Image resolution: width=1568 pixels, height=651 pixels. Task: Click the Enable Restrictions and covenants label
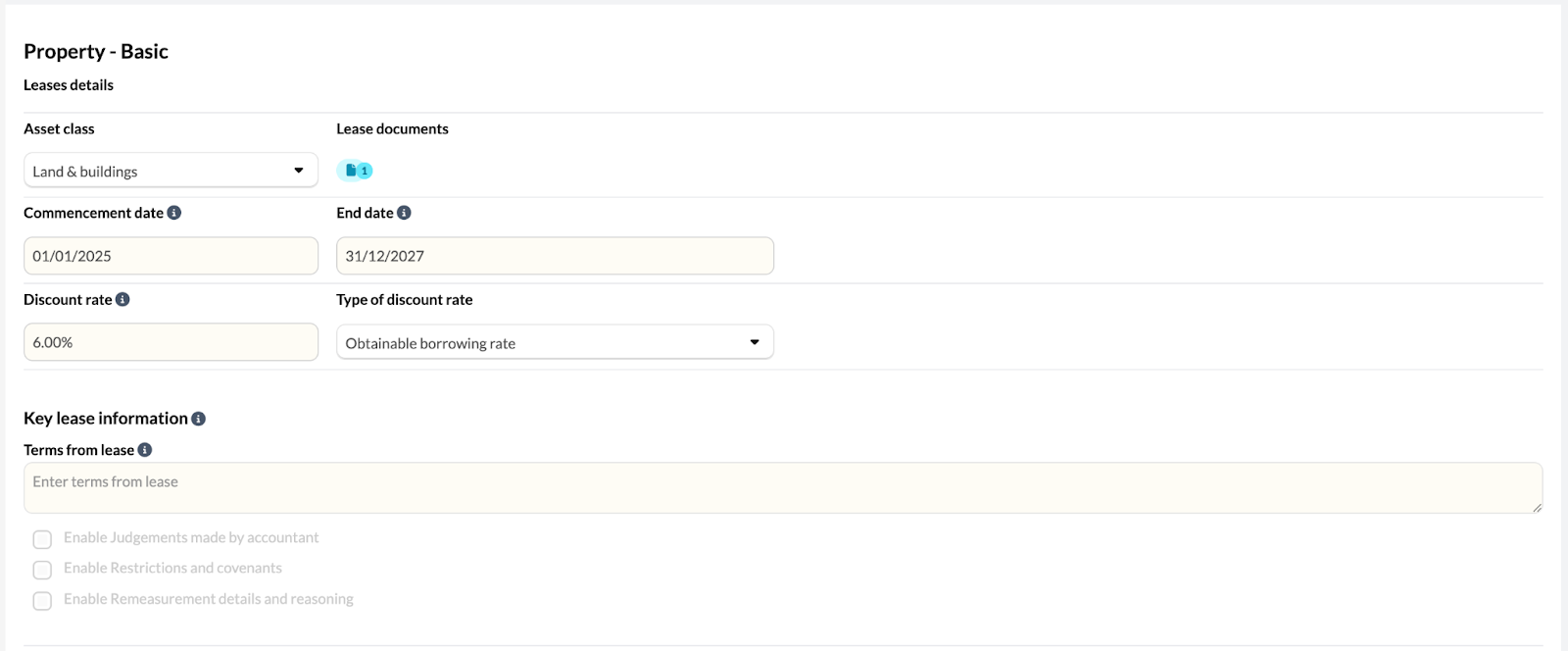[x=172, y=569]
